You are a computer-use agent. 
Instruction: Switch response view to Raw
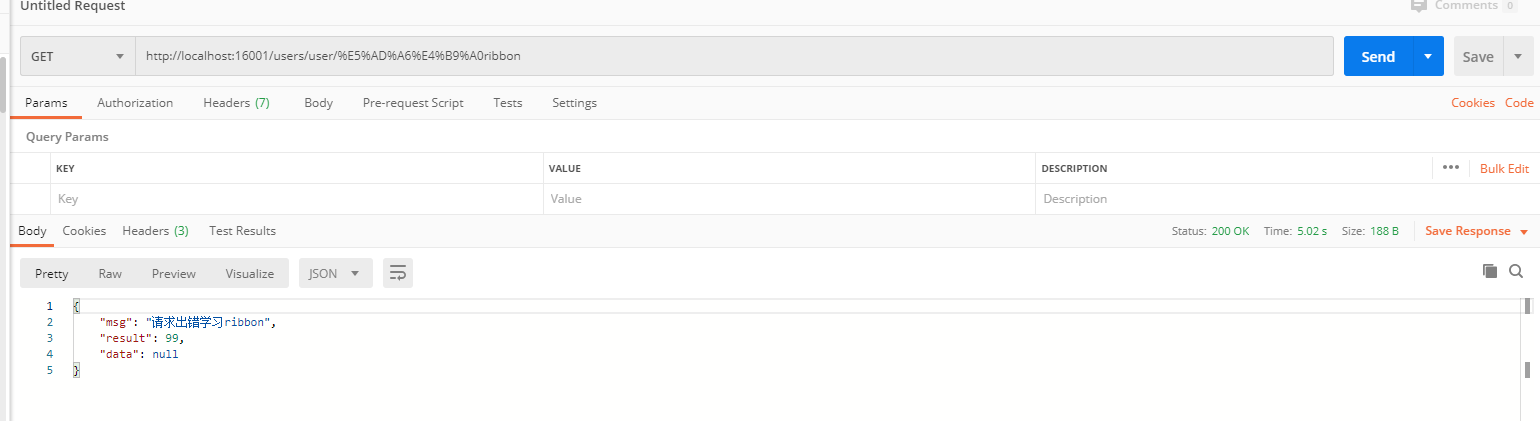click(110, 273)
